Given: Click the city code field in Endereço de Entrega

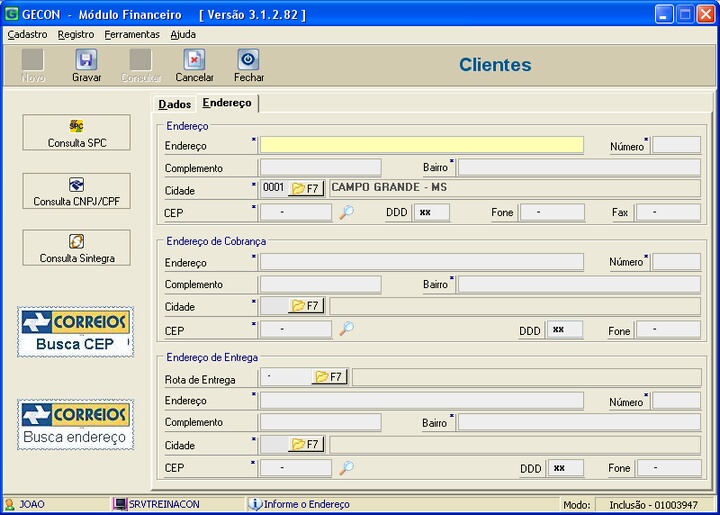Looking at the screenshot, I should [x=274, y=444].
